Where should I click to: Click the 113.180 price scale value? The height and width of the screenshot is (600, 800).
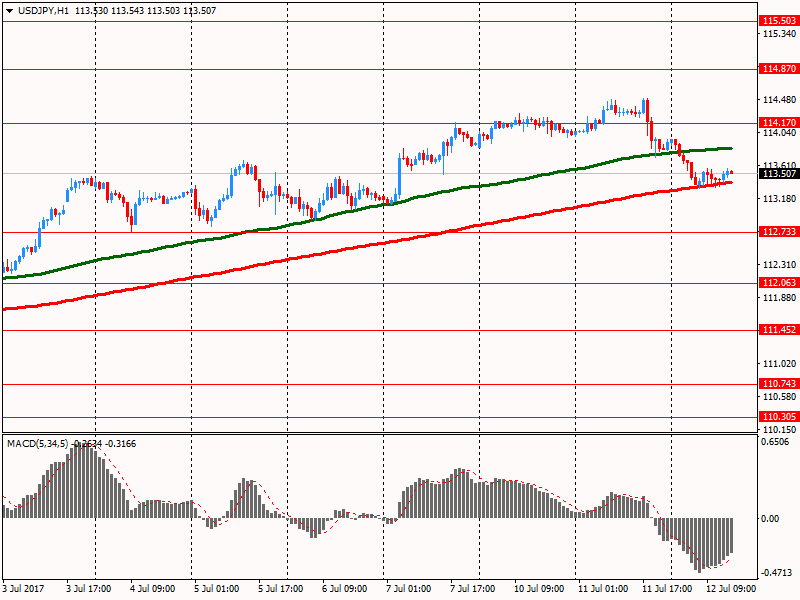pos(779,199)
